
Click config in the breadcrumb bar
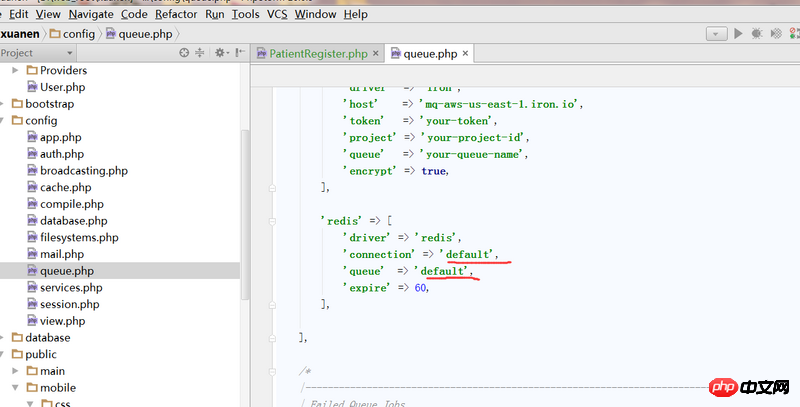pos(79,33)
